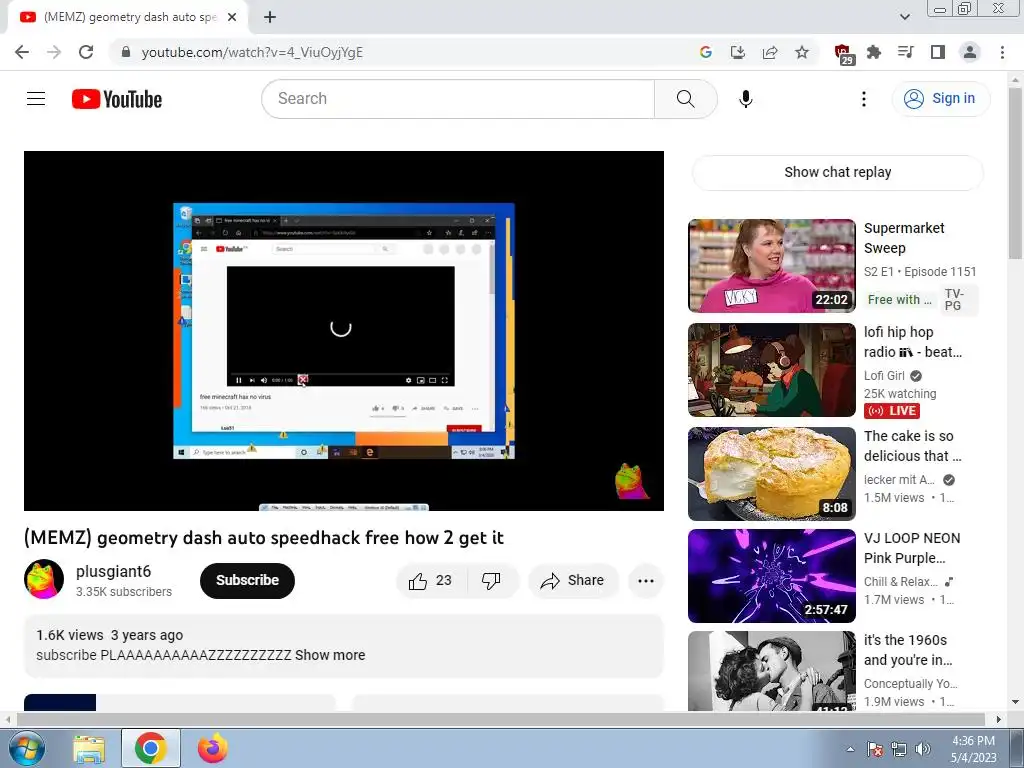The image size is (1024, 768).
Task: Click the horizontal page scrollbar
Action: [503, 719]
